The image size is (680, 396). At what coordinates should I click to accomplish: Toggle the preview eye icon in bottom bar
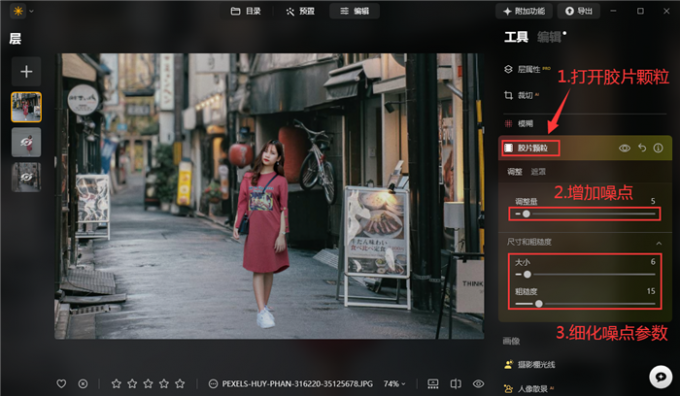click(x=478, y=384)
